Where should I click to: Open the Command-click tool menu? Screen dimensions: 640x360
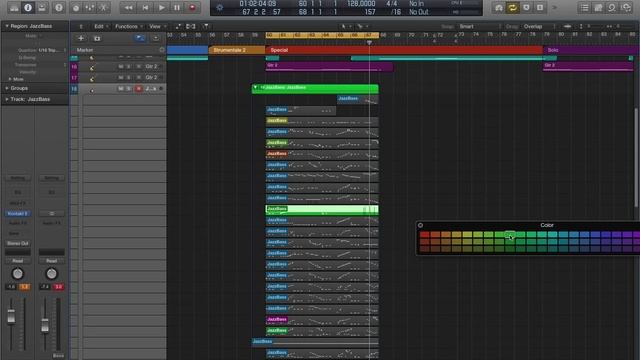coord(362,27)
